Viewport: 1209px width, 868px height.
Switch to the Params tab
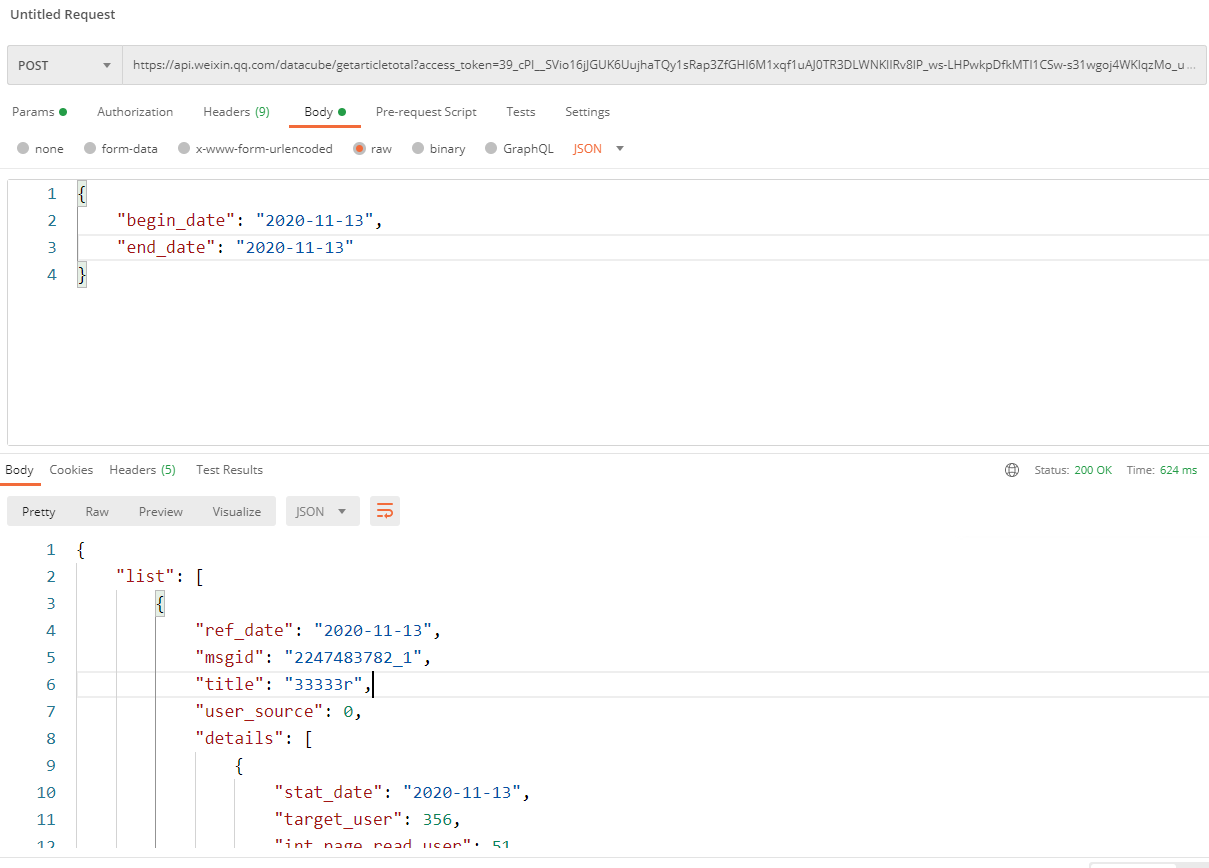(39, 112)
